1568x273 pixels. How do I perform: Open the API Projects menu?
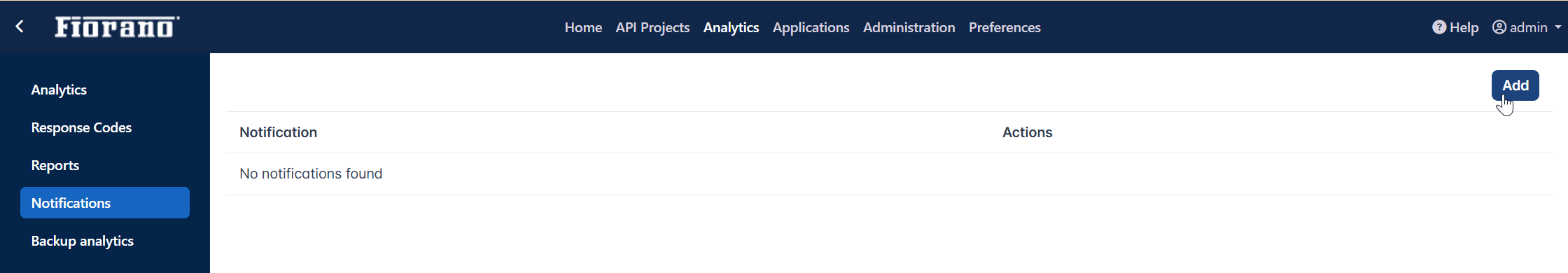(x=652, y=27)
